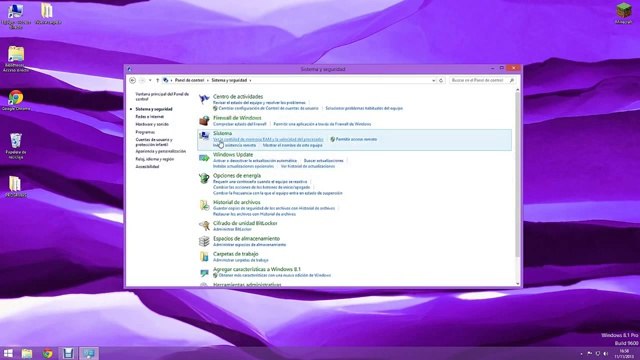
Task: Click Administrar carpetas de trabajo link
Action: pos(241,260)
